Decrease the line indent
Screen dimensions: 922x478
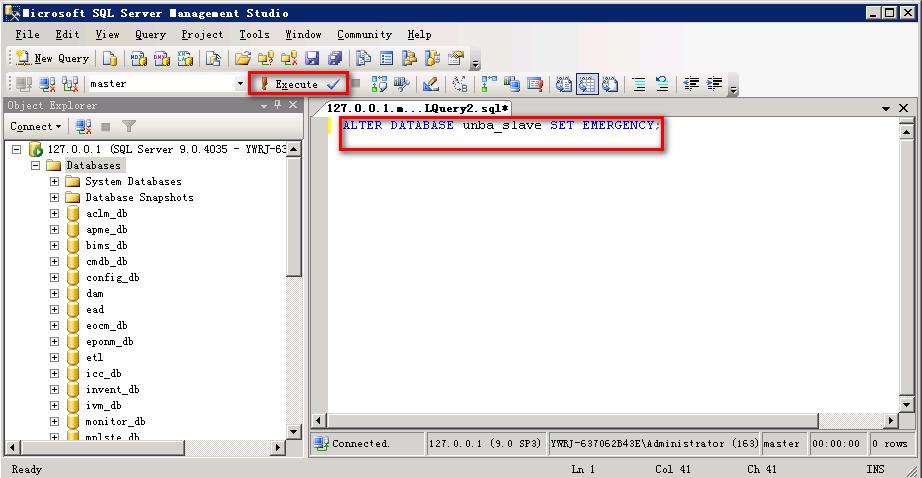(691, 84)
